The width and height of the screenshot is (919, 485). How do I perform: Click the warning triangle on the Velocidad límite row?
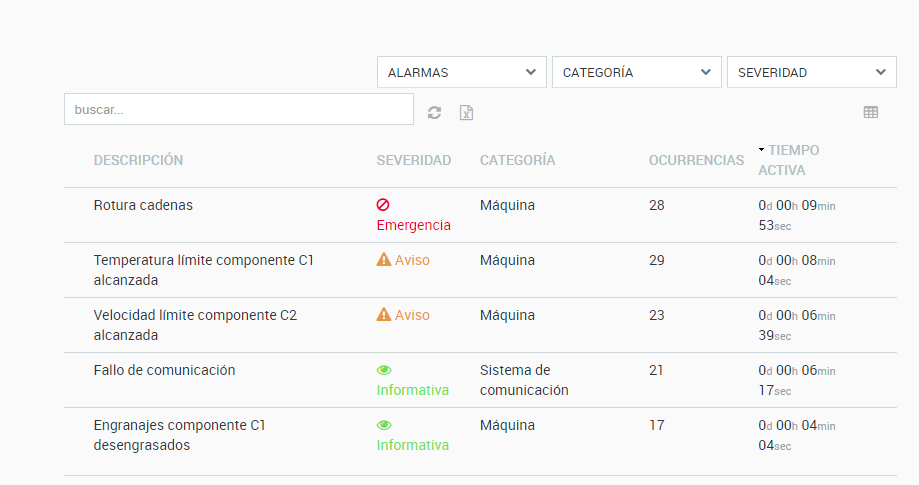[x=383, y=315]
